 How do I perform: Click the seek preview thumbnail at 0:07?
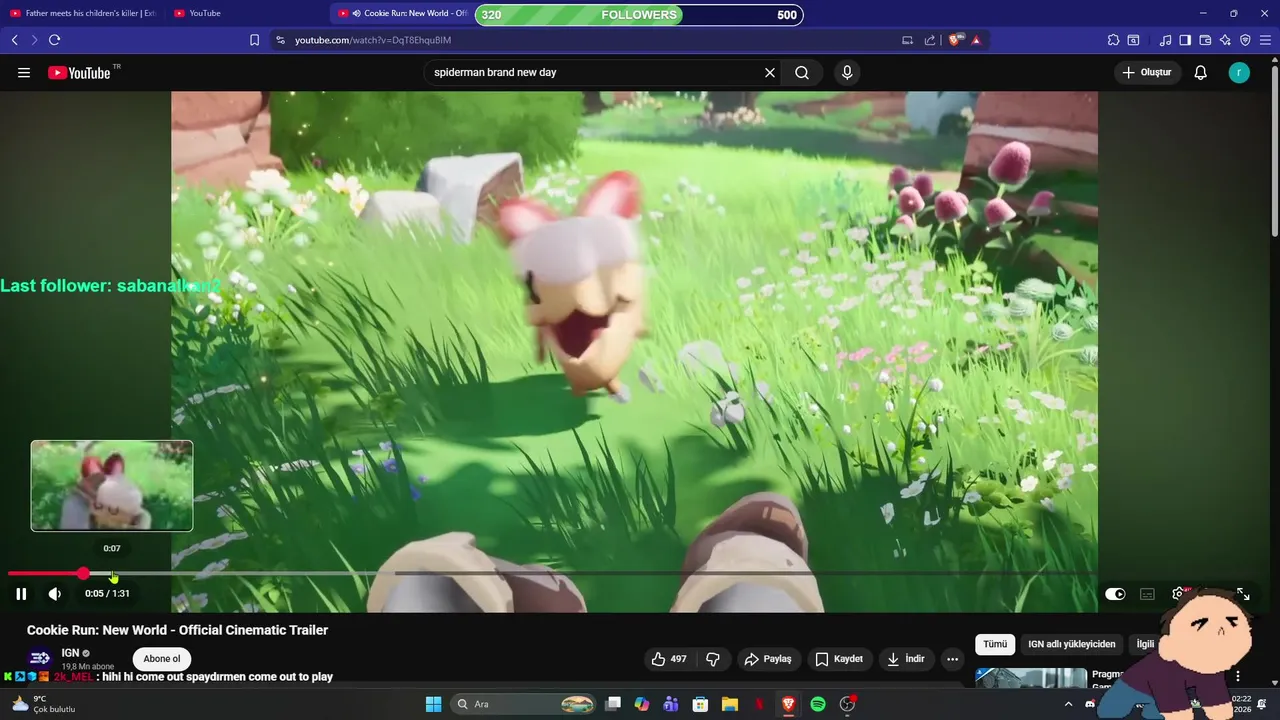tap(112, 486)
